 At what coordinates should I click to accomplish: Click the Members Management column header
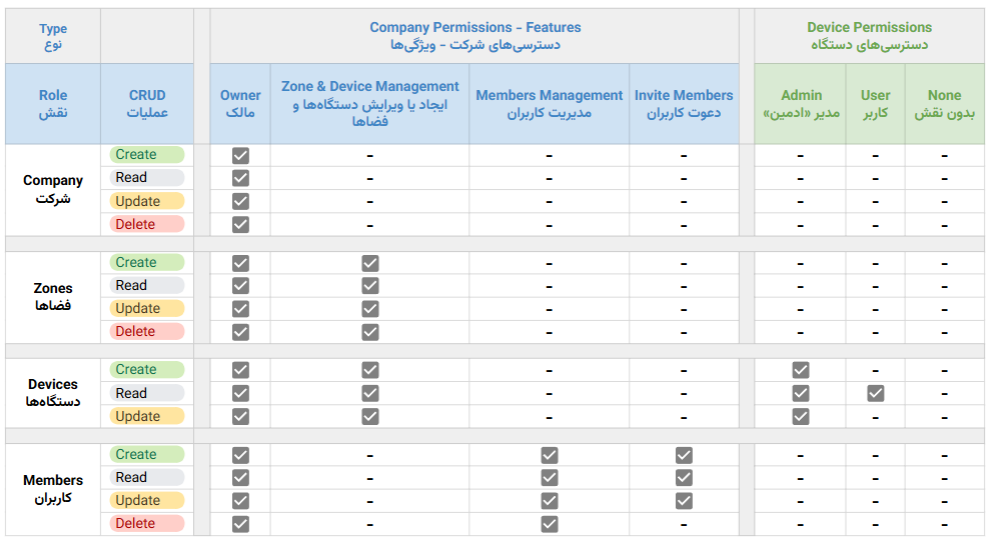coord(549,104)
